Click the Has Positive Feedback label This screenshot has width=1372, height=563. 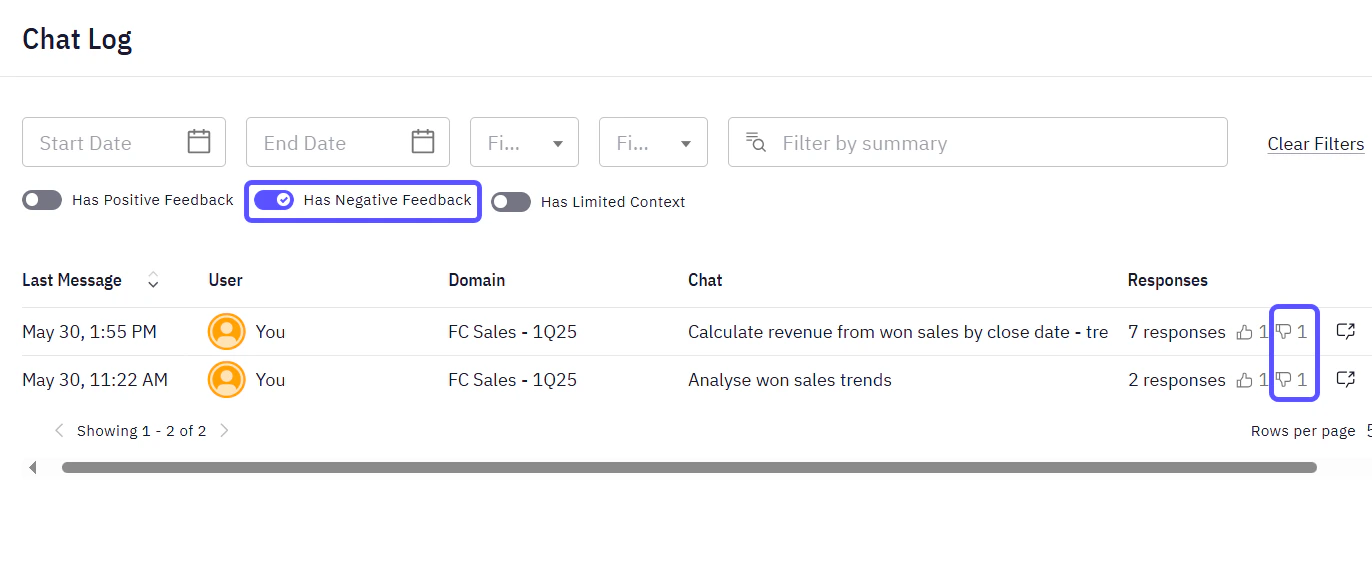click(152, 200)
